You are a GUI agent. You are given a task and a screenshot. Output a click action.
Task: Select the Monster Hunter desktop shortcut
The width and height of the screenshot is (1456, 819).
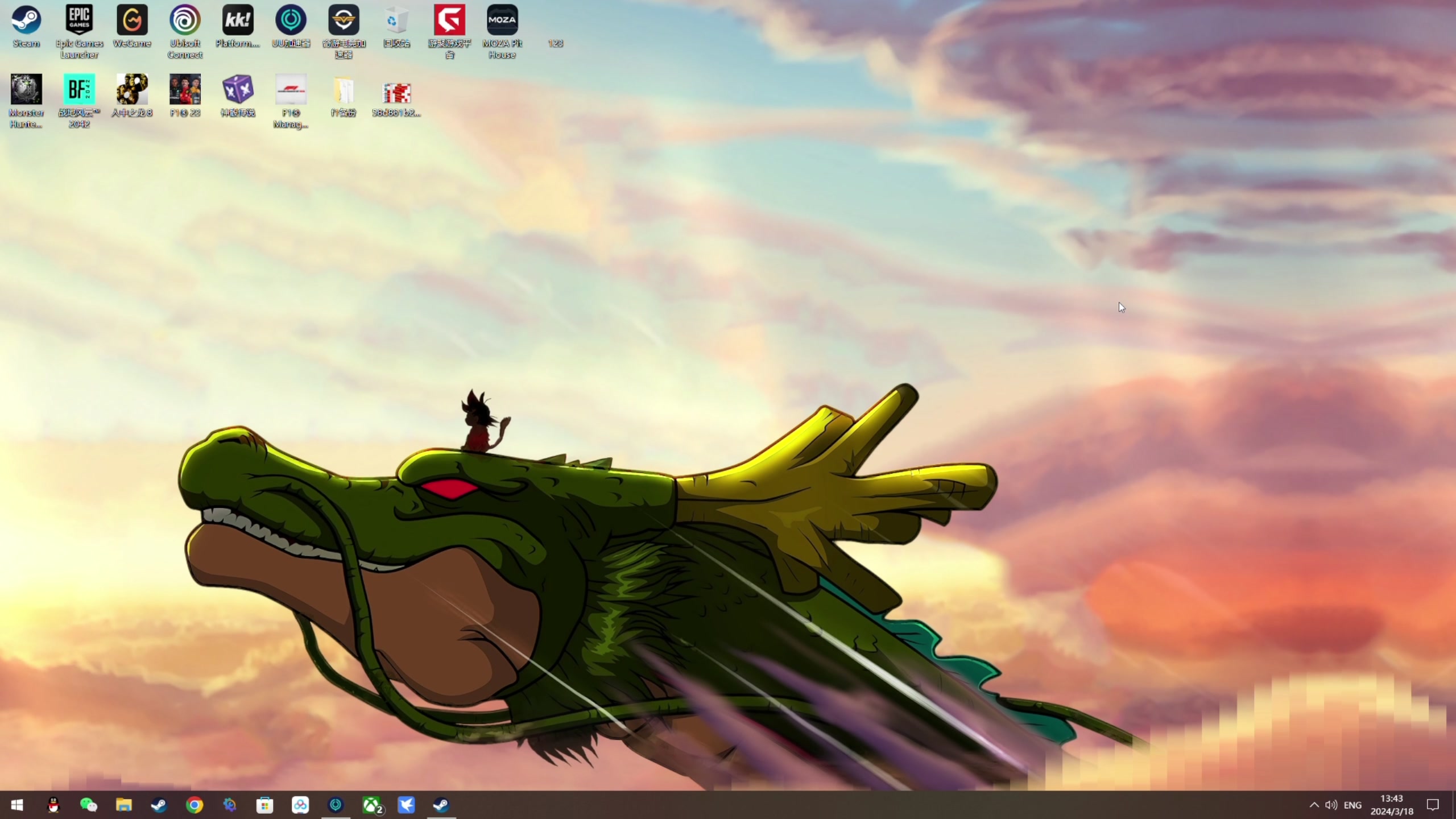tap(26, 90)
